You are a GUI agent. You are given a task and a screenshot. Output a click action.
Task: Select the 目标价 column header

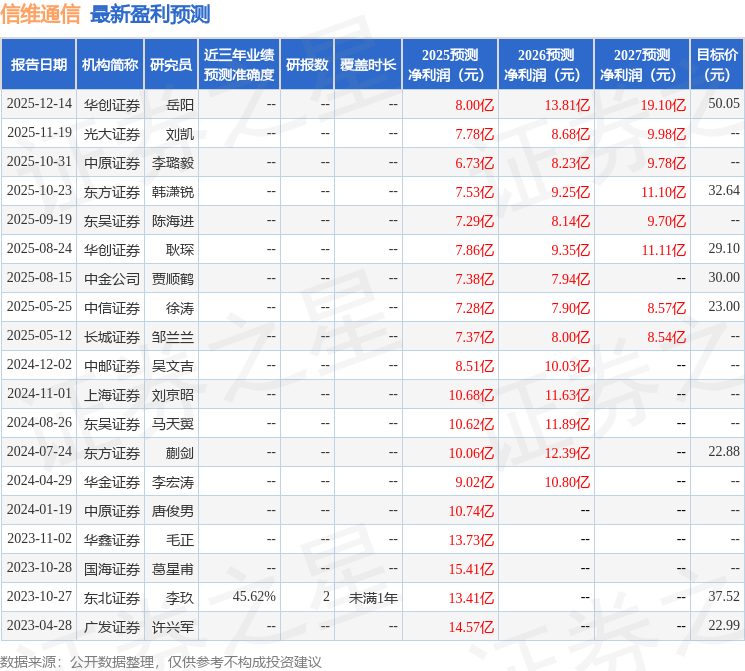pos(717,65)
